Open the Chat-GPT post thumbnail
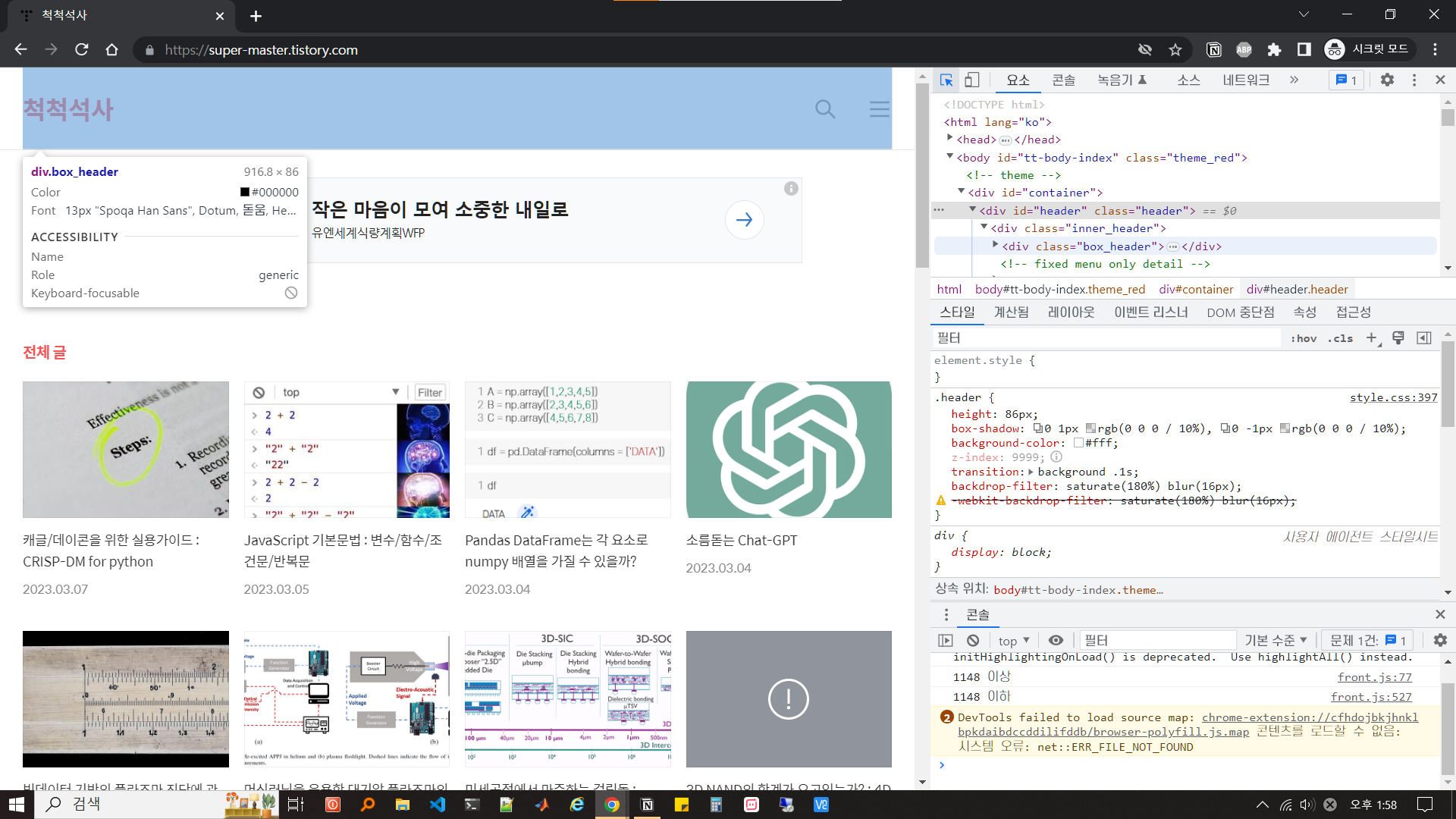Screen dimensions: 1456x819 [789, 450]
